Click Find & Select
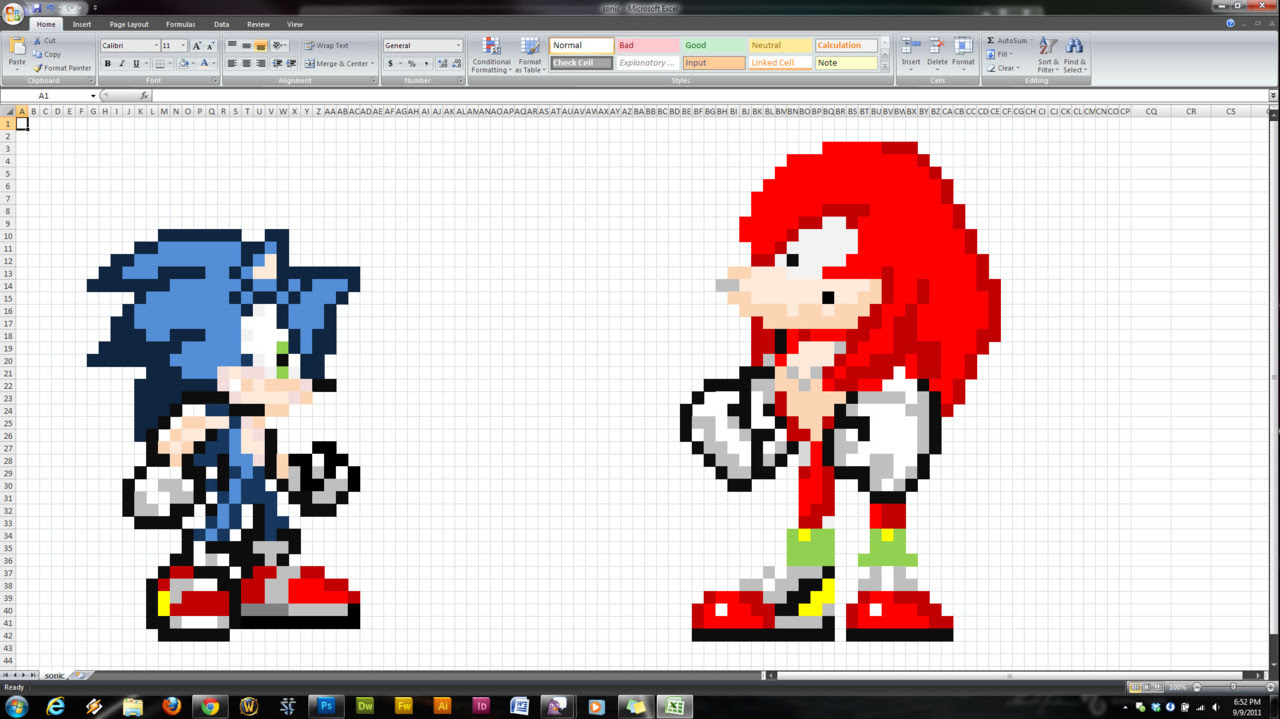 pyautogui.click(x=1073, y=54)
